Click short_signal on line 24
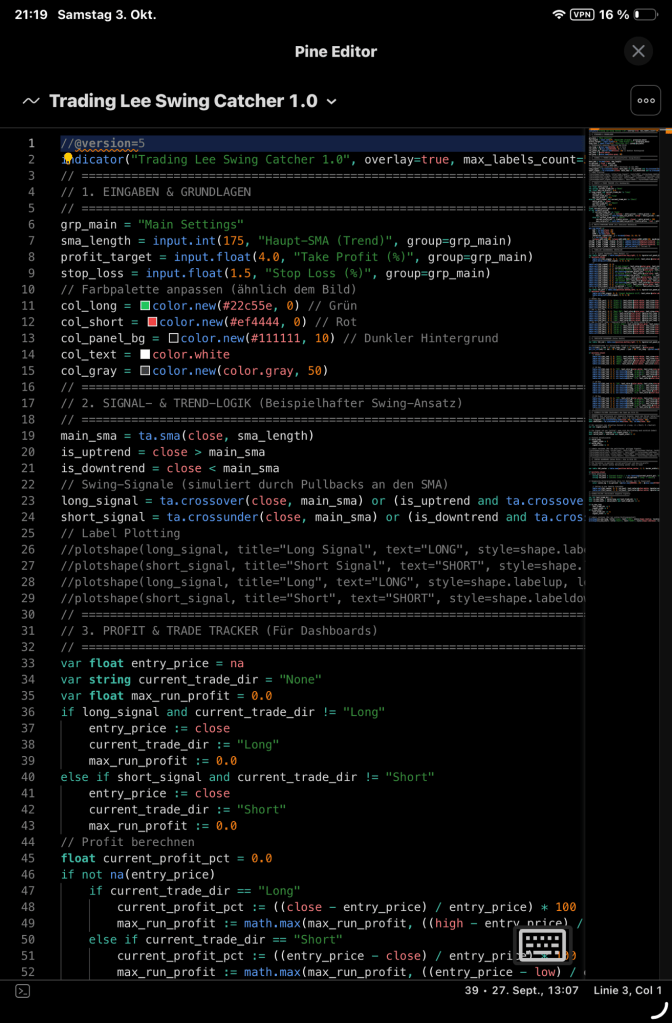 103,517
